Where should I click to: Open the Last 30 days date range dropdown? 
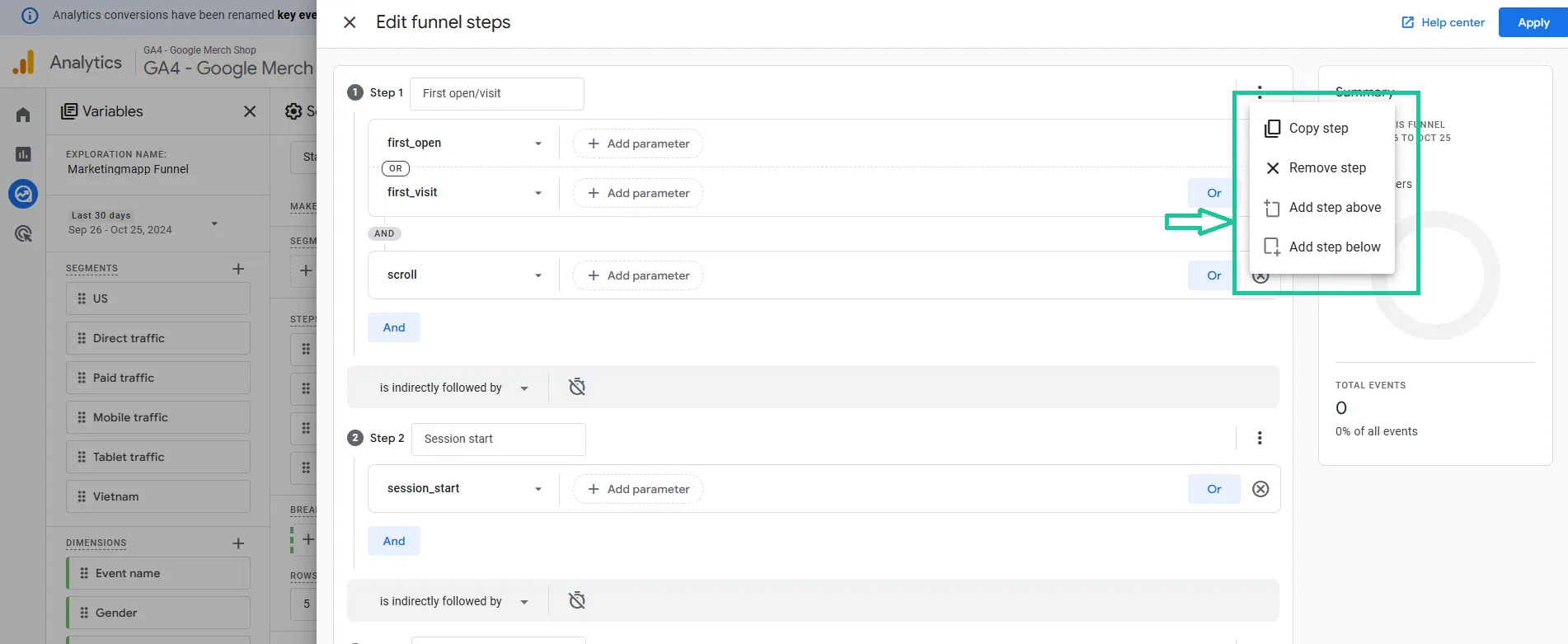144,223
